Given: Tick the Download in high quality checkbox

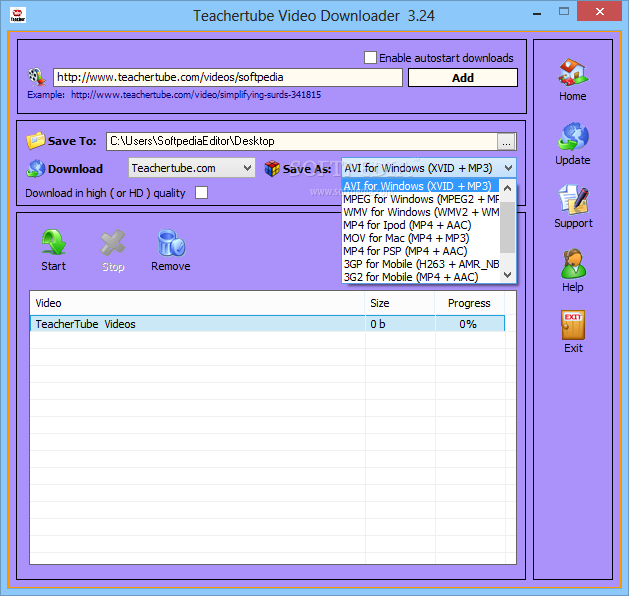Looking at the screenshot, I should (x=201, y=193).
